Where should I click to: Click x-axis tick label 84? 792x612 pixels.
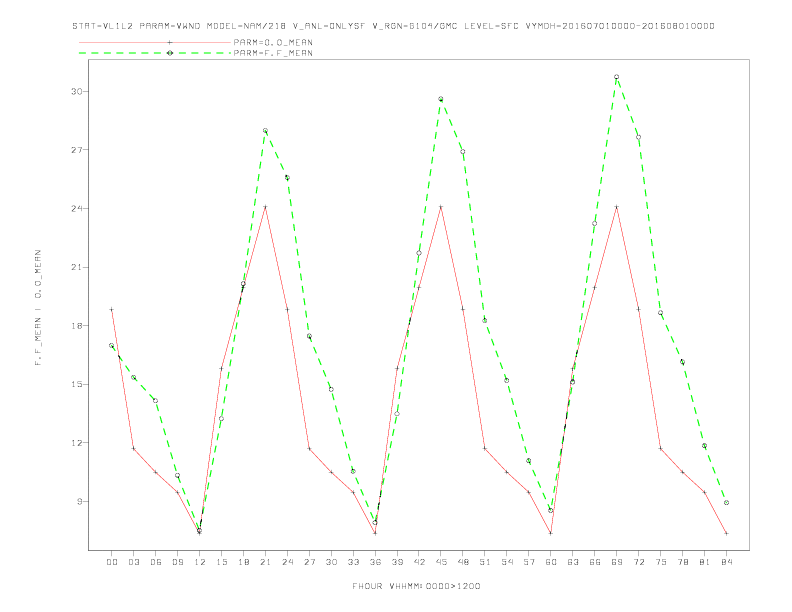point(727,562)
